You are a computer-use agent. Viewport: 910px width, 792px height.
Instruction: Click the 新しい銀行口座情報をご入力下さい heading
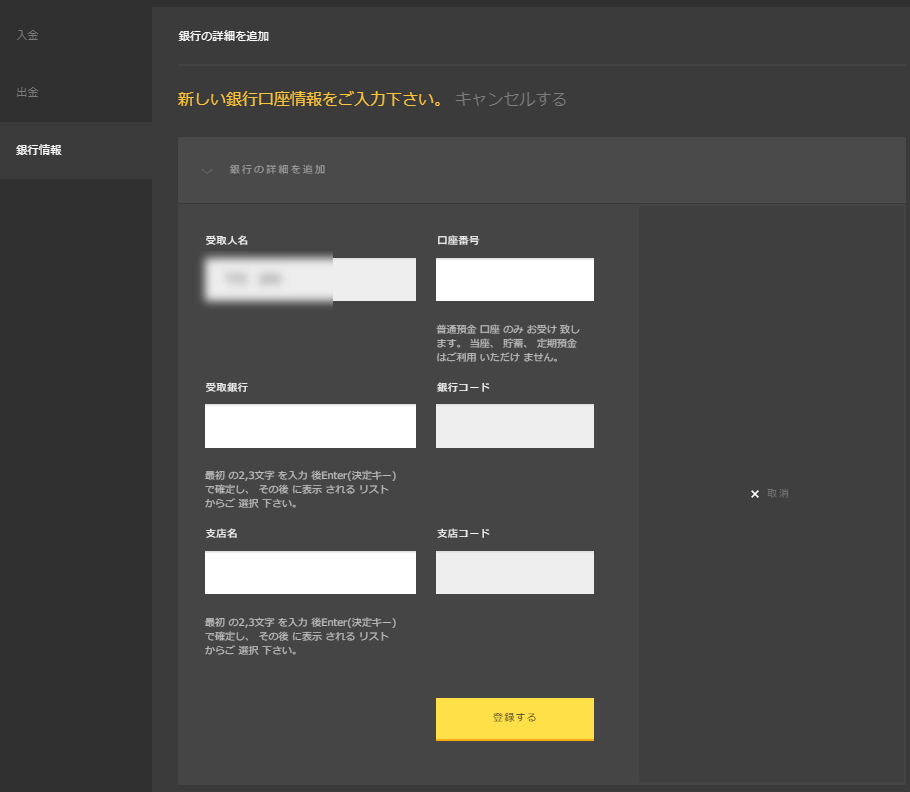[x=310, y=97]
